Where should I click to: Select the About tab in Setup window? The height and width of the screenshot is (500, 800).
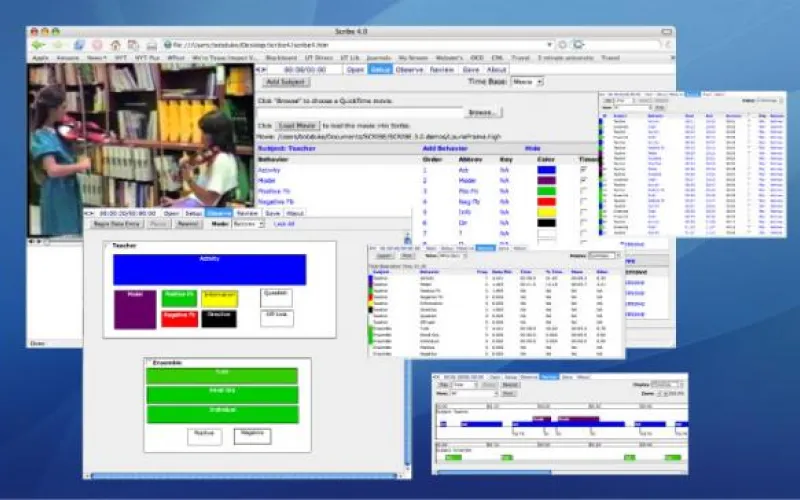click(496, 69)
